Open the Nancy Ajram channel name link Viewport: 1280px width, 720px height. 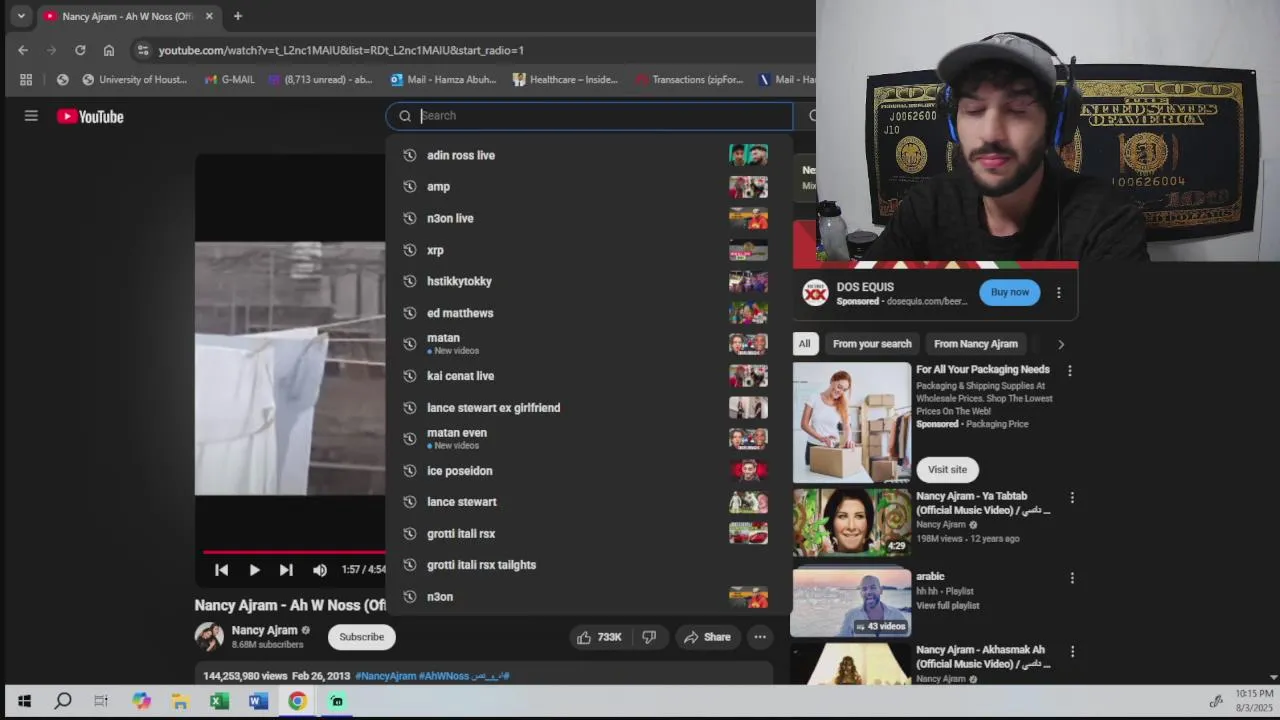pyautogui.click(x=265, y=630)
